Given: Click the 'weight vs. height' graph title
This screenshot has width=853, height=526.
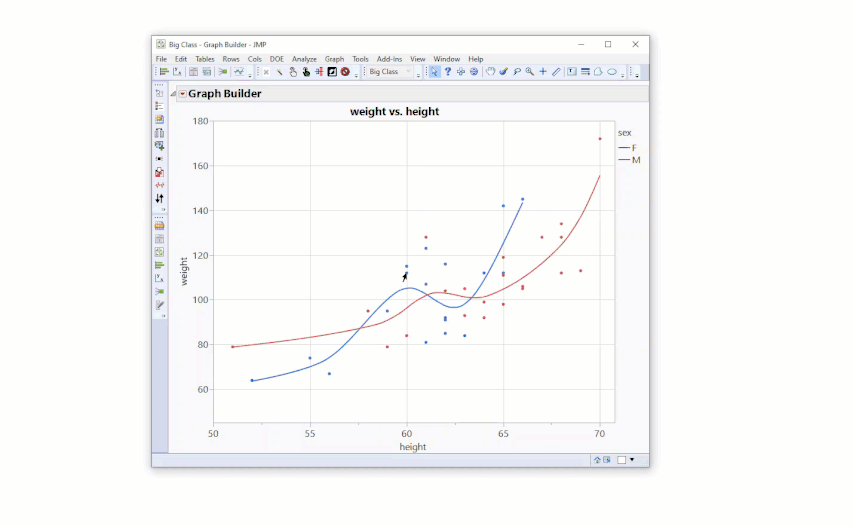Looking at the screenshot, I should tap(394, 112).
